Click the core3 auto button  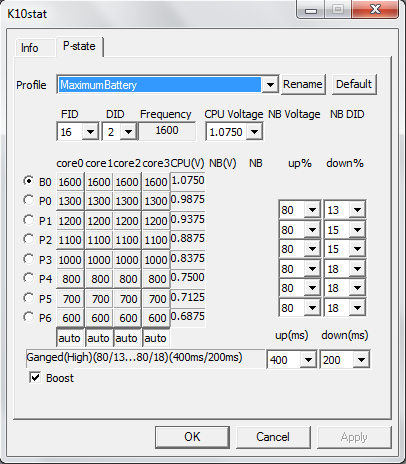coord(156,338)
